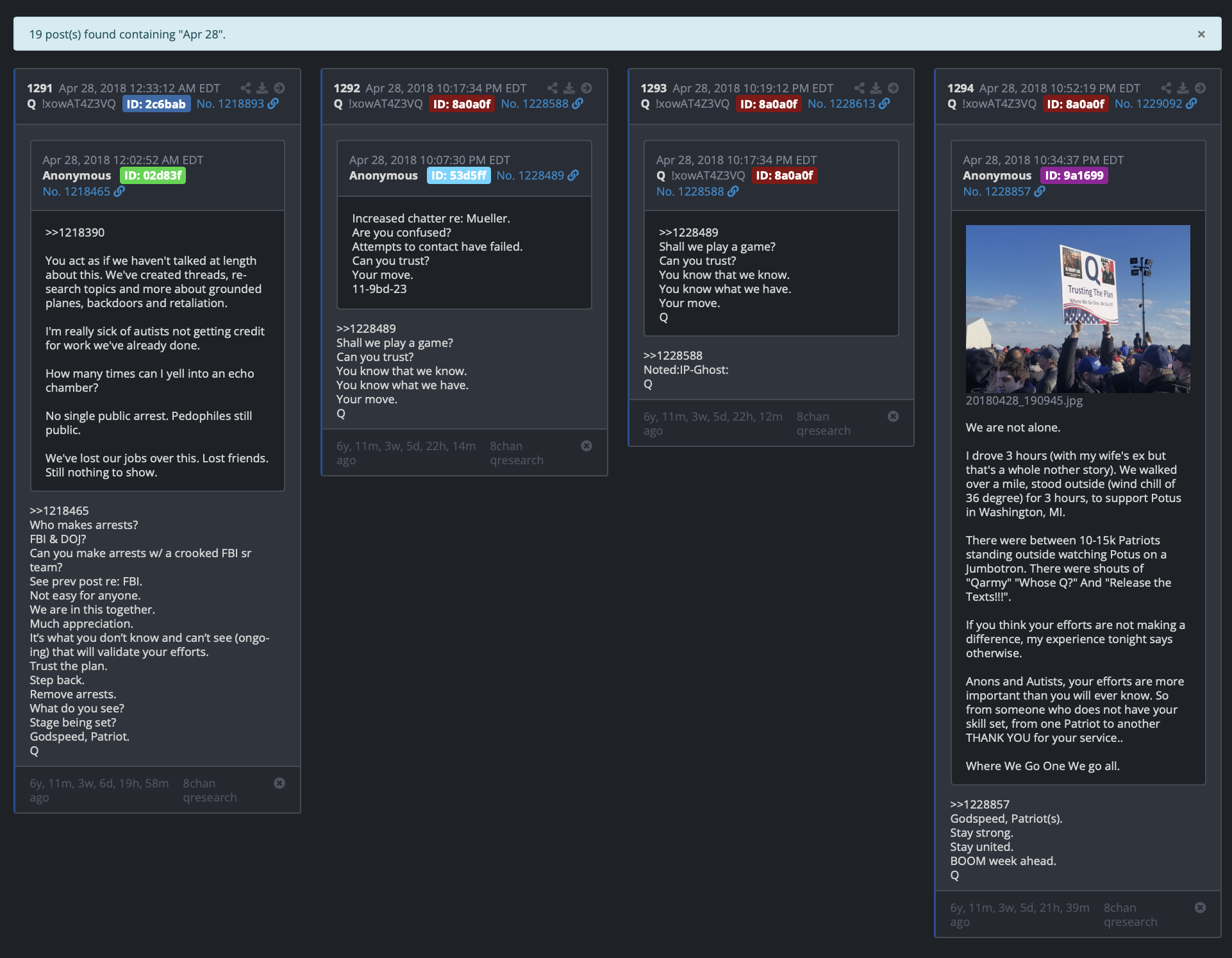
Task: Filter by ID 8a0a0f badge in post 1294 header
Action: tap(1076, 104)
